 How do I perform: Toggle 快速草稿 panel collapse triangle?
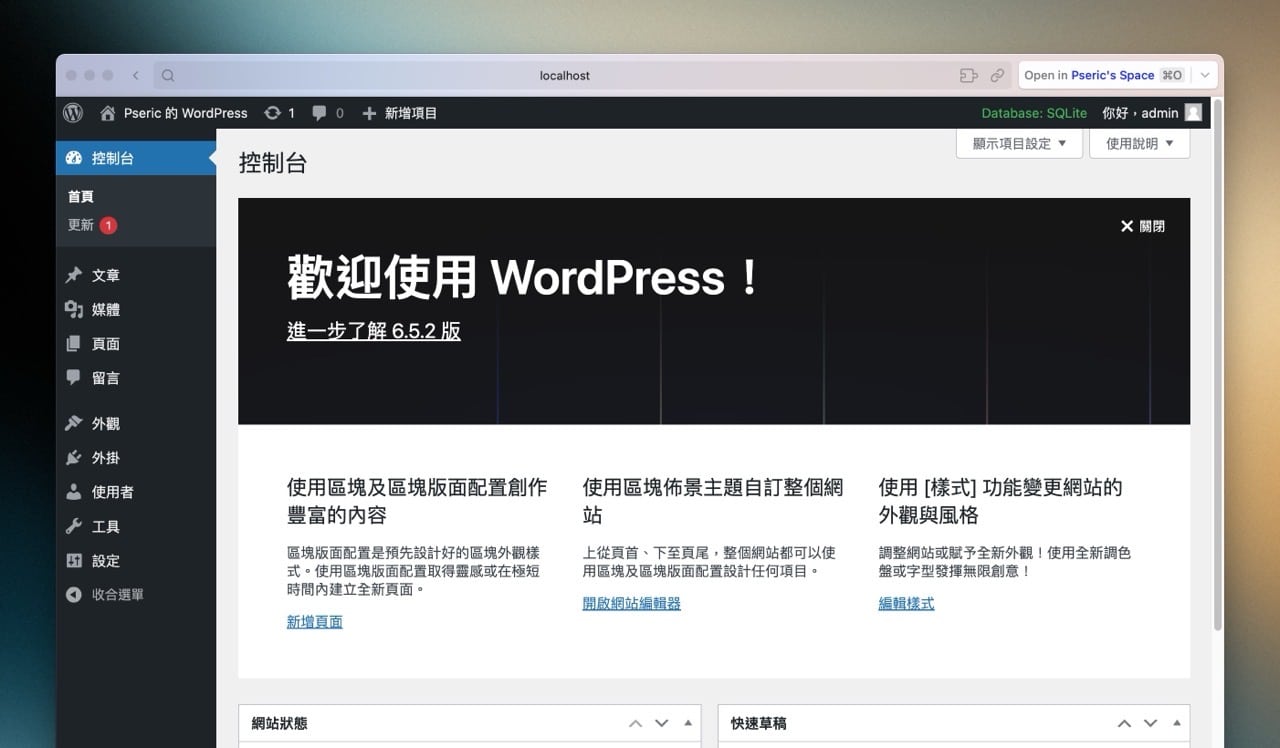coord(1177,723)
